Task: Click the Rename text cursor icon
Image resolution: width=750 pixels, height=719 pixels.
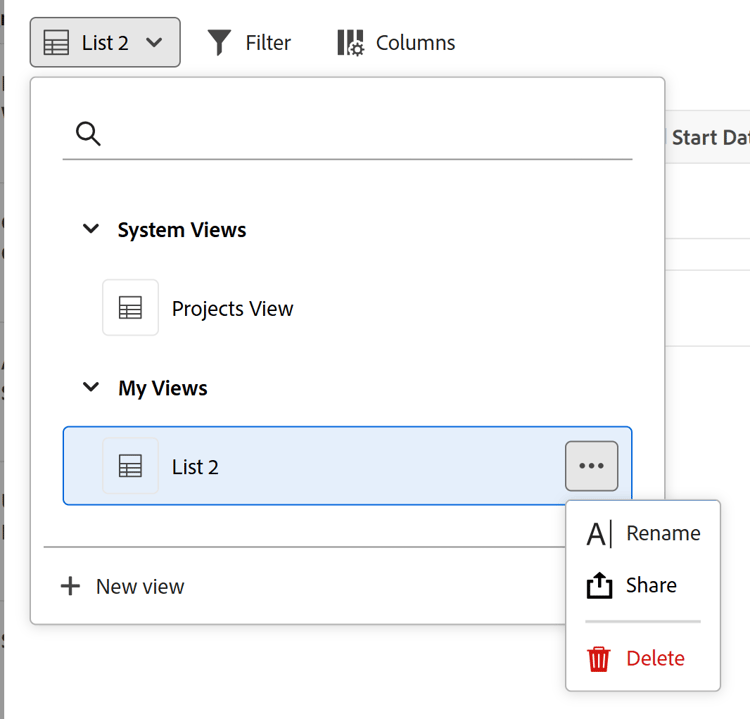Action: coord(599,534)
